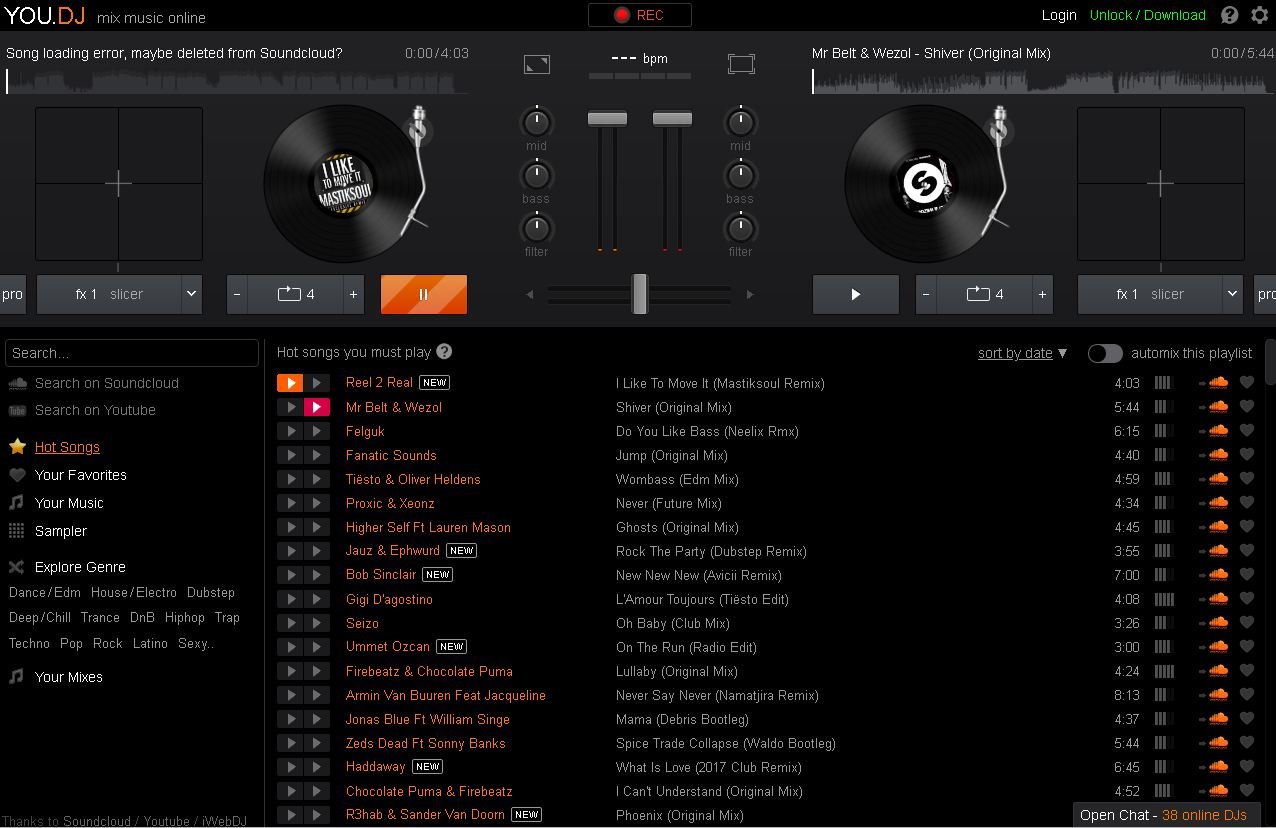1276x828 pixels.
Task: Open the help question mark icon in header
Action: tap(1230, 15)
